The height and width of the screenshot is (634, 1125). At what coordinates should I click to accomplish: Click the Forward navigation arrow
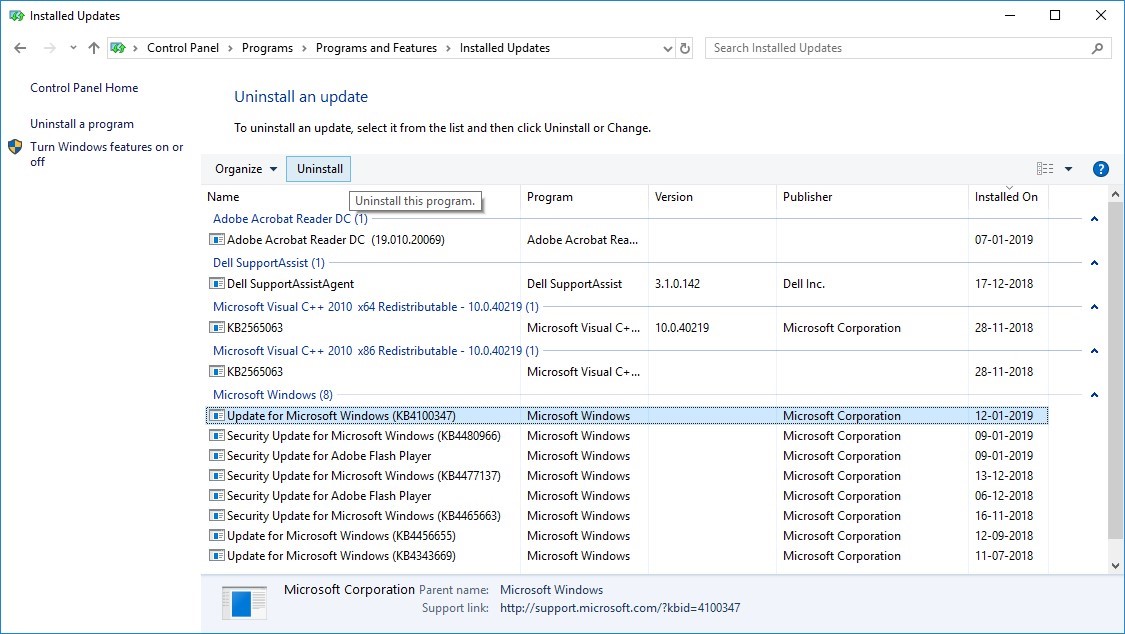pyautogui.click(x=50, y=48)
